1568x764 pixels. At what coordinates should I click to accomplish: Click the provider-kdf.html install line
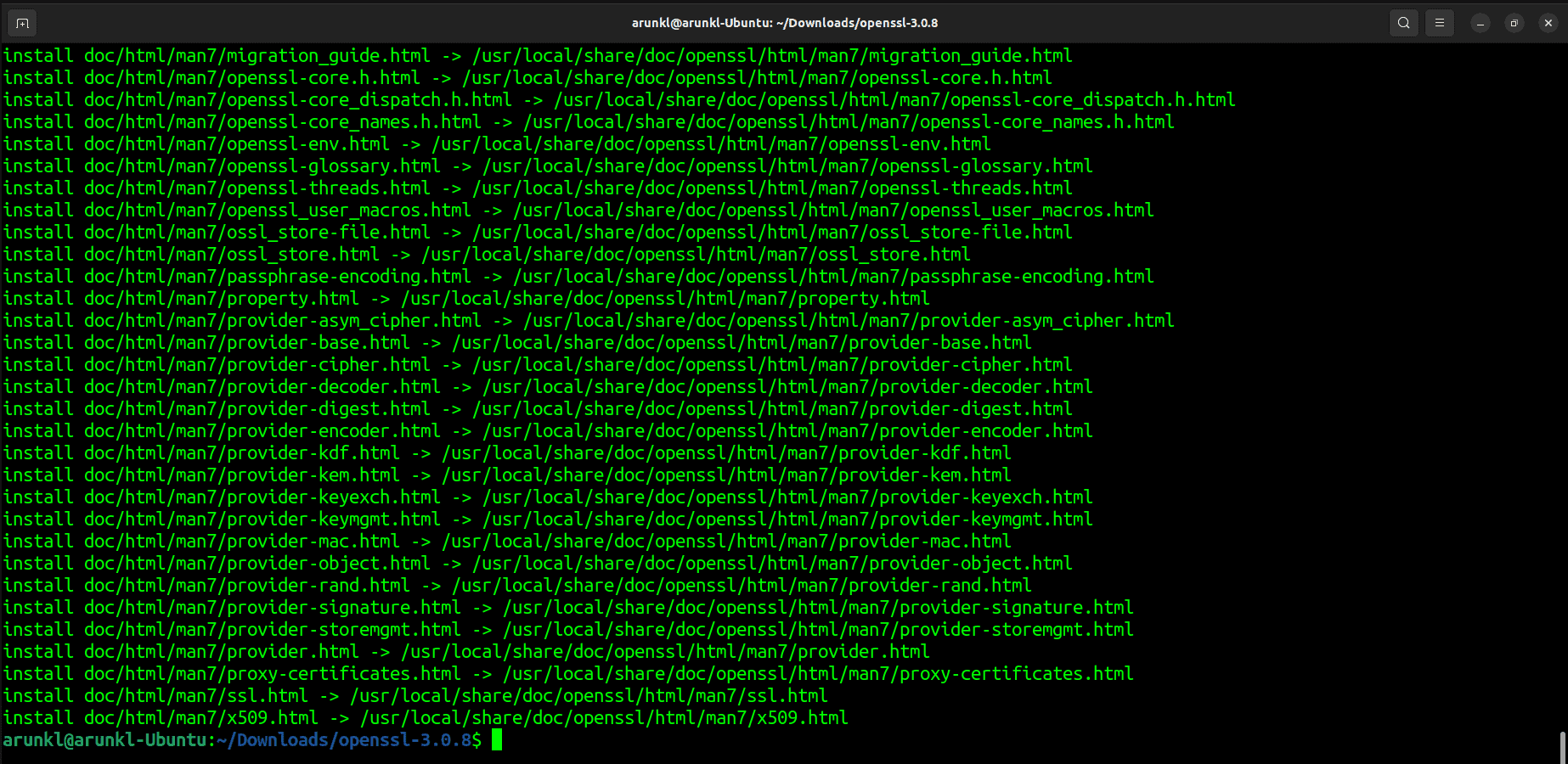(507, 453)
